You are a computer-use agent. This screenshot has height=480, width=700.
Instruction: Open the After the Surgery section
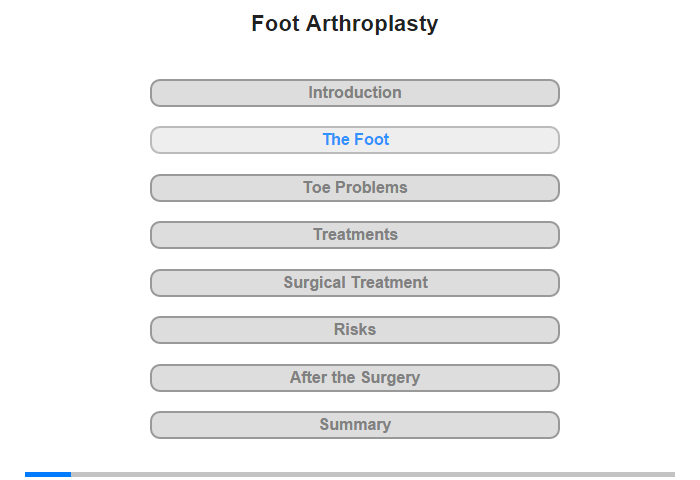[354, 378]
